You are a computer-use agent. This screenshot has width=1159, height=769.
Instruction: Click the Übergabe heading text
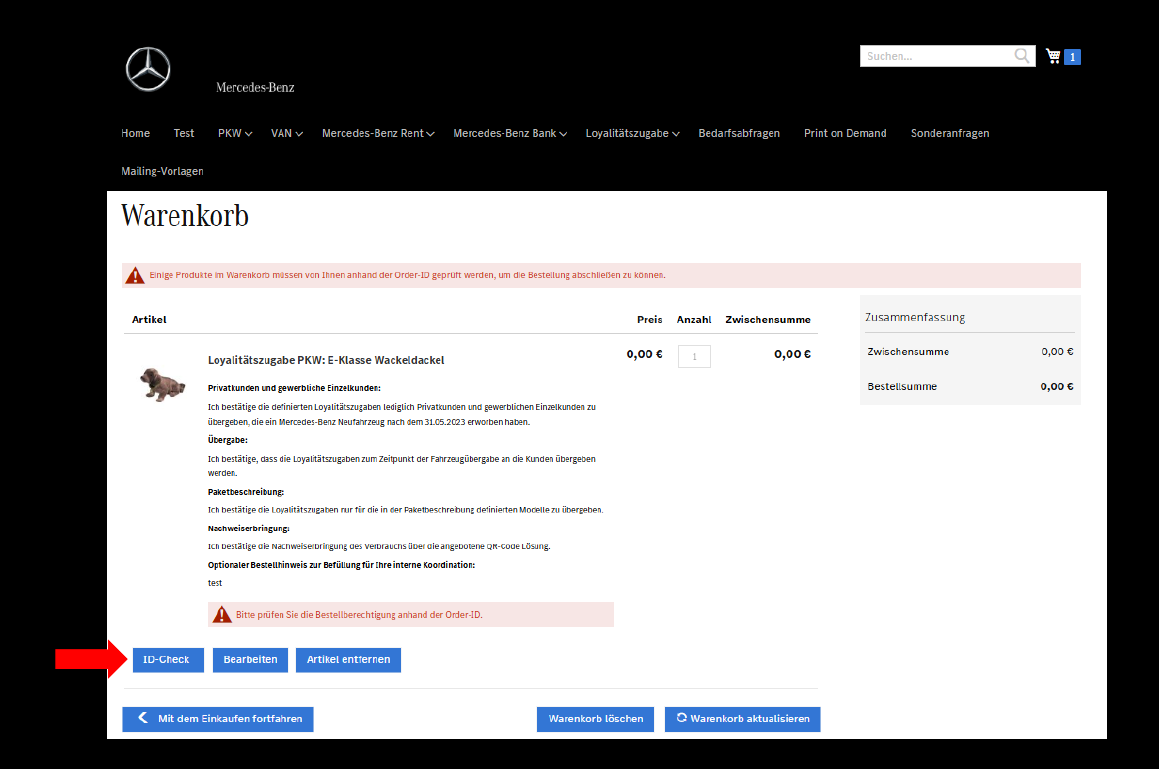pyautogui.click(x=228, y=440)
